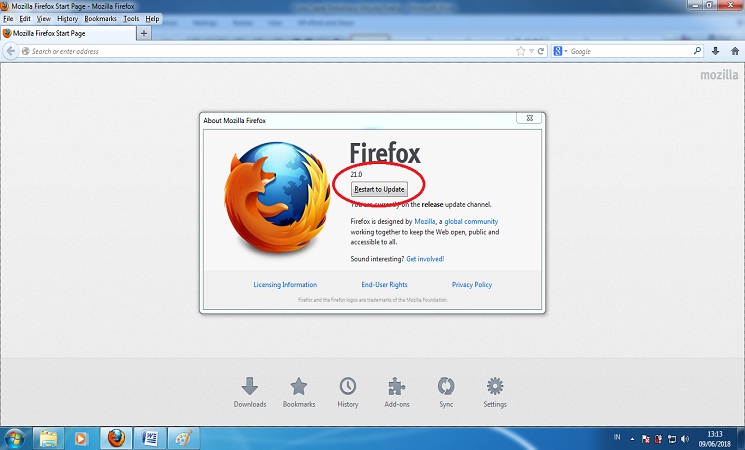Image resolution: width=745 pixels, height=450 pixels.
Task: Open the Privacy Policy link
Action: [x=472, y=285]
